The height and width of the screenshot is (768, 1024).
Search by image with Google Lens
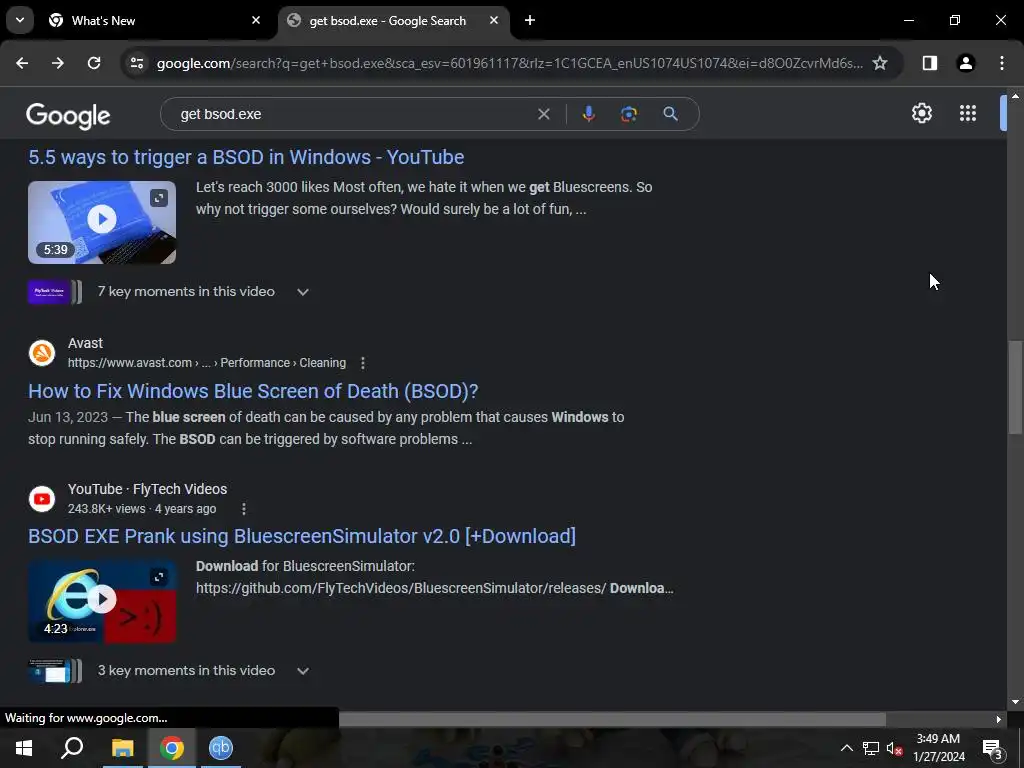(629, 114)
